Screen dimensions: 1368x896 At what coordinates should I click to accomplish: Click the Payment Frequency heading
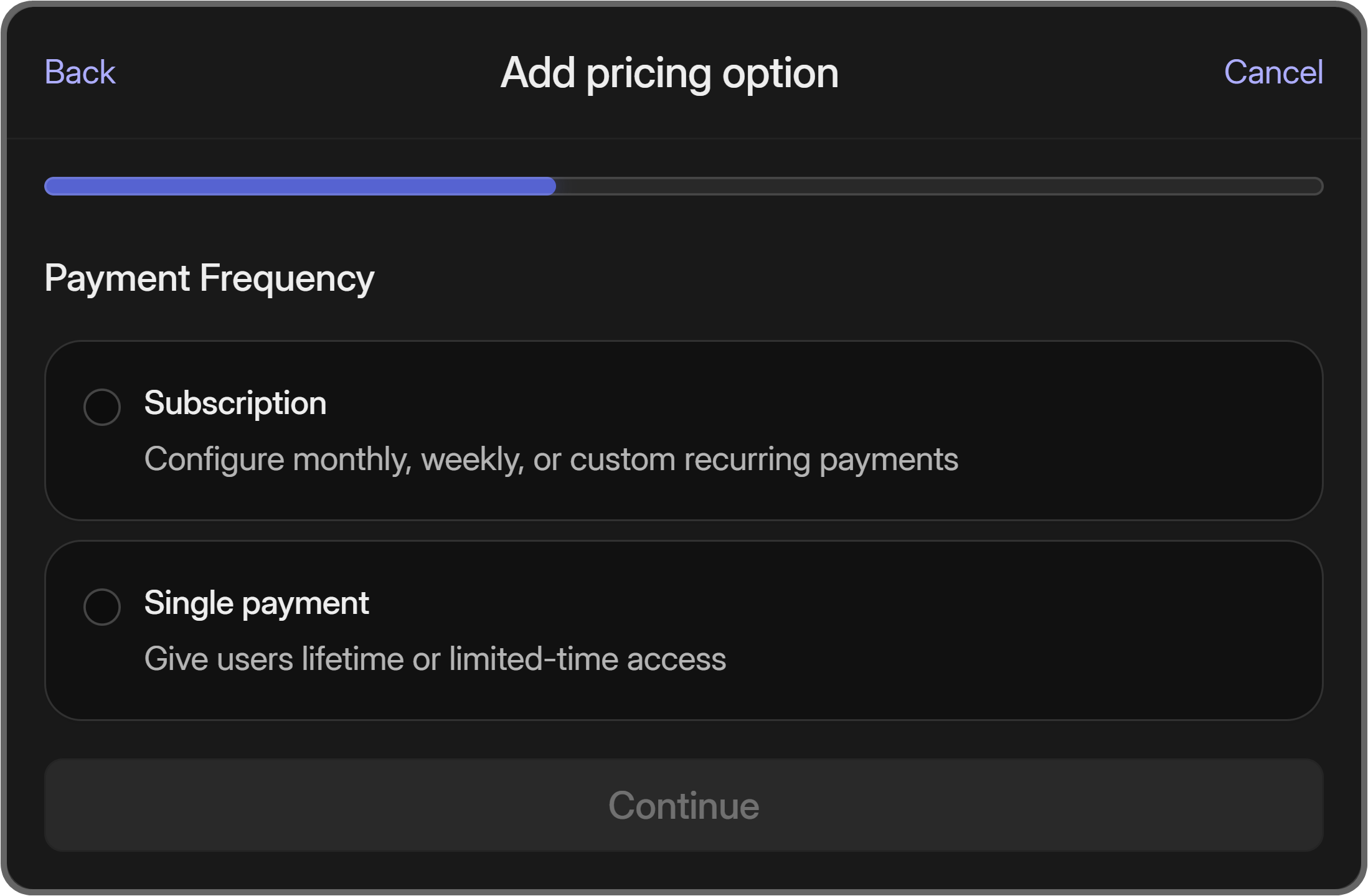tap(209, 278)
